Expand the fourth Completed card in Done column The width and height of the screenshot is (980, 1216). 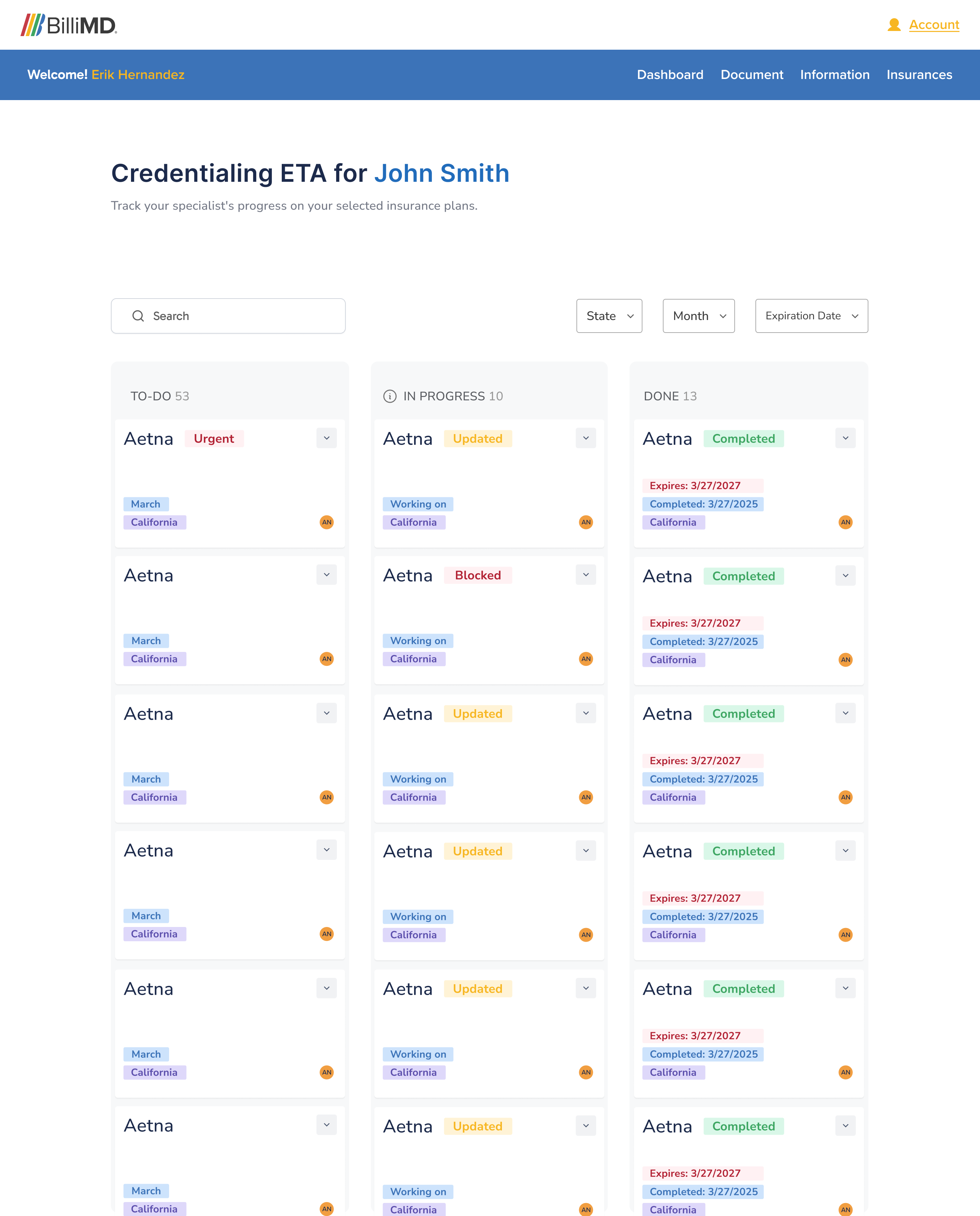845,851
